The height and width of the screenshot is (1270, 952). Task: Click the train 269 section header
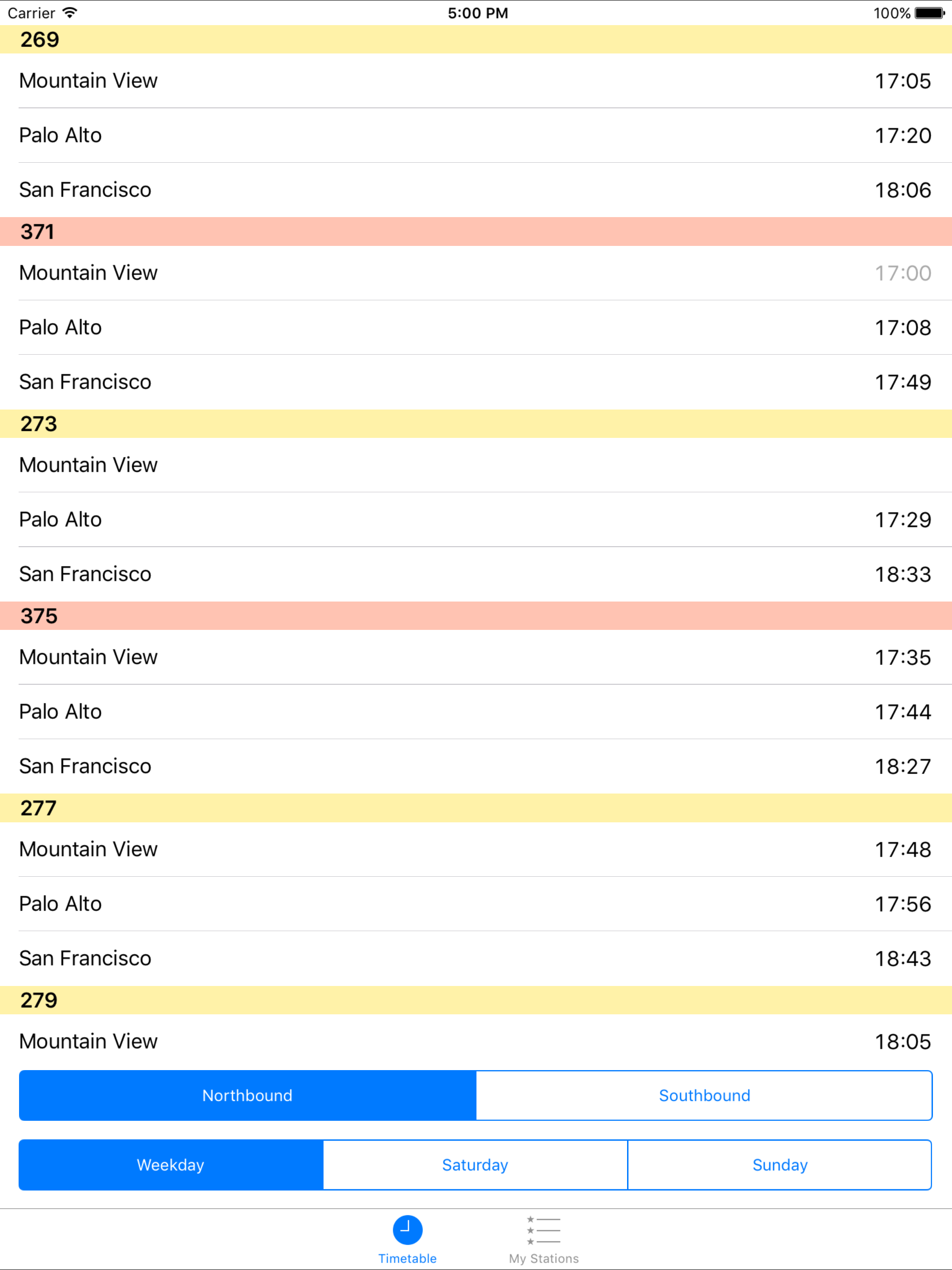[x=476, y=40]
